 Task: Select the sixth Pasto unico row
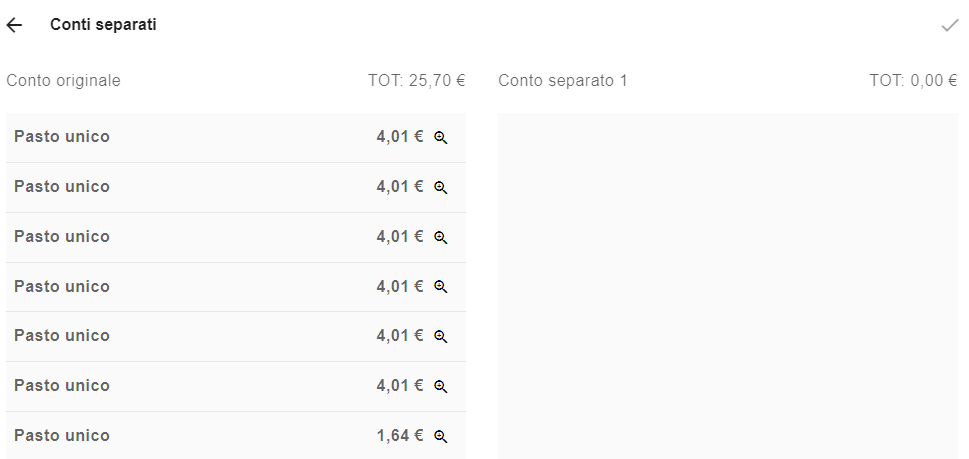[235, 386]
